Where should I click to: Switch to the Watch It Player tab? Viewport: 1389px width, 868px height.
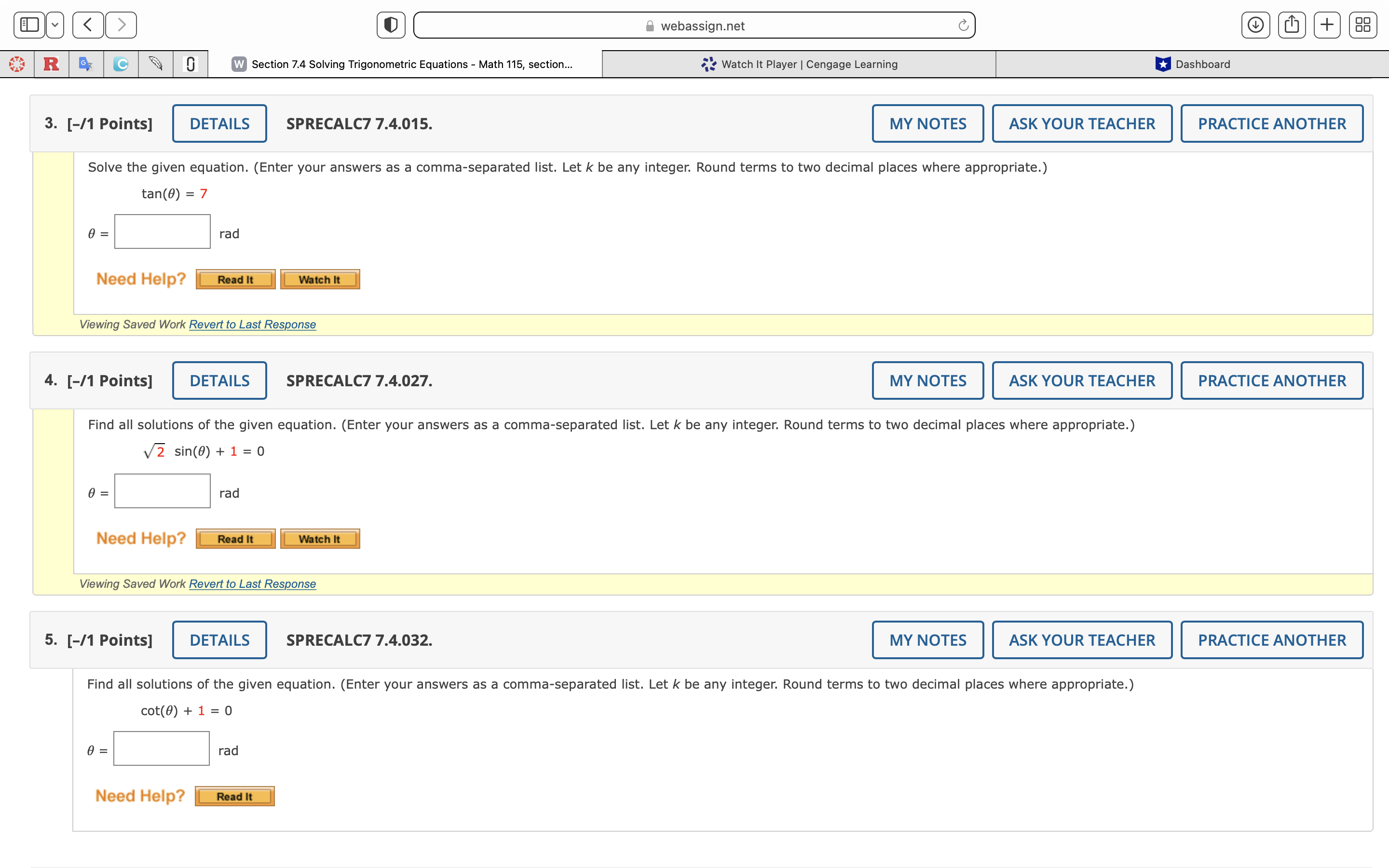click(x=798, y=64)
